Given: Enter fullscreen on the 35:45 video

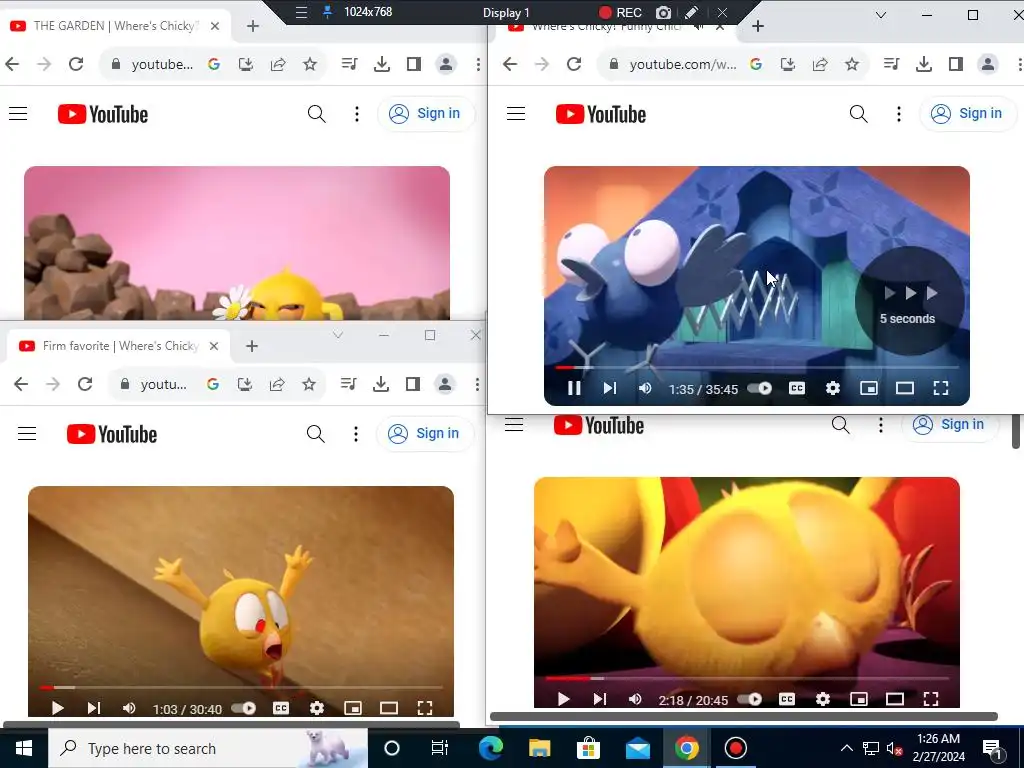Looking at the screenshot, I should (940, 389).
